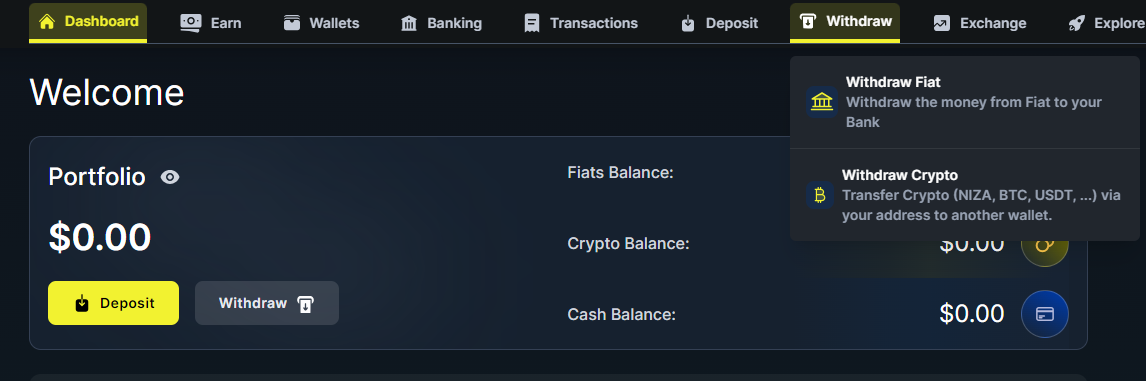
Task: Click the Exchange chart icon
Action: tap(941, 23)
